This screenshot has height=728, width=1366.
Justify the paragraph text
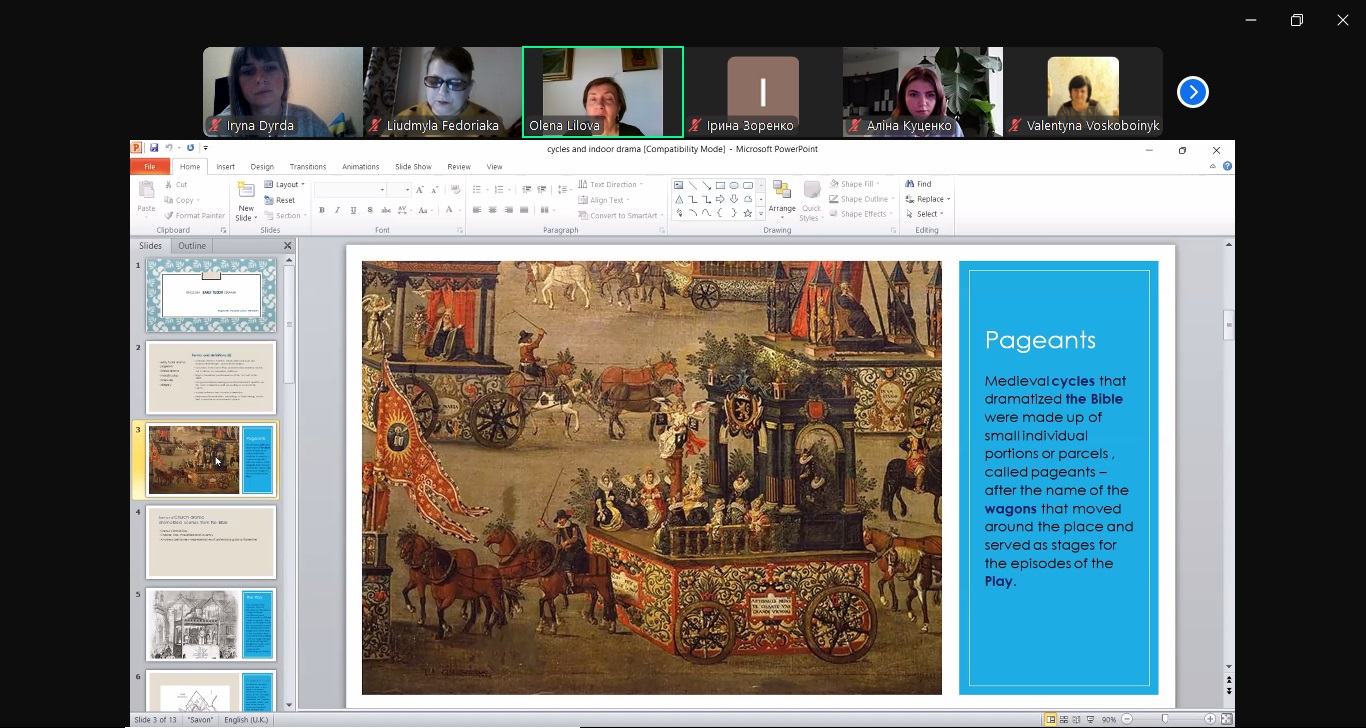(x=525, y=210)
